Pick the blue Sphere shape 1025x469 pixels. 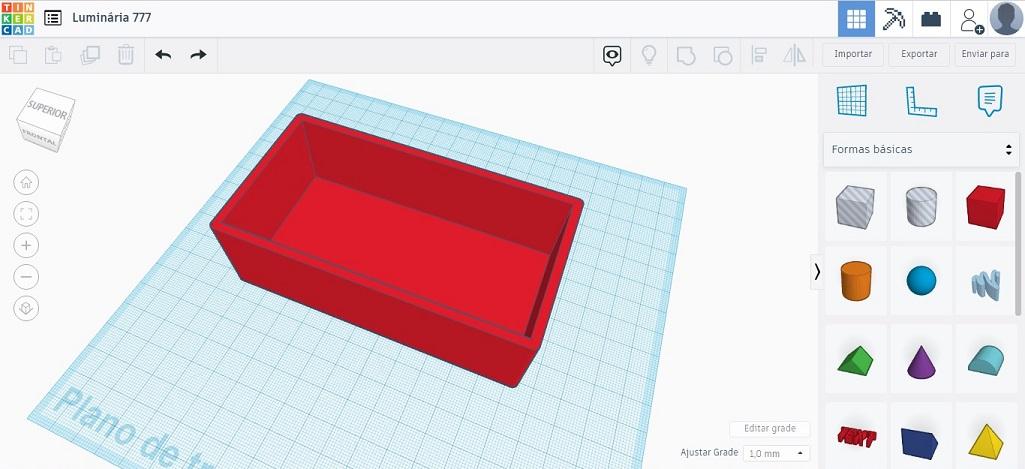tap(921, 280)
